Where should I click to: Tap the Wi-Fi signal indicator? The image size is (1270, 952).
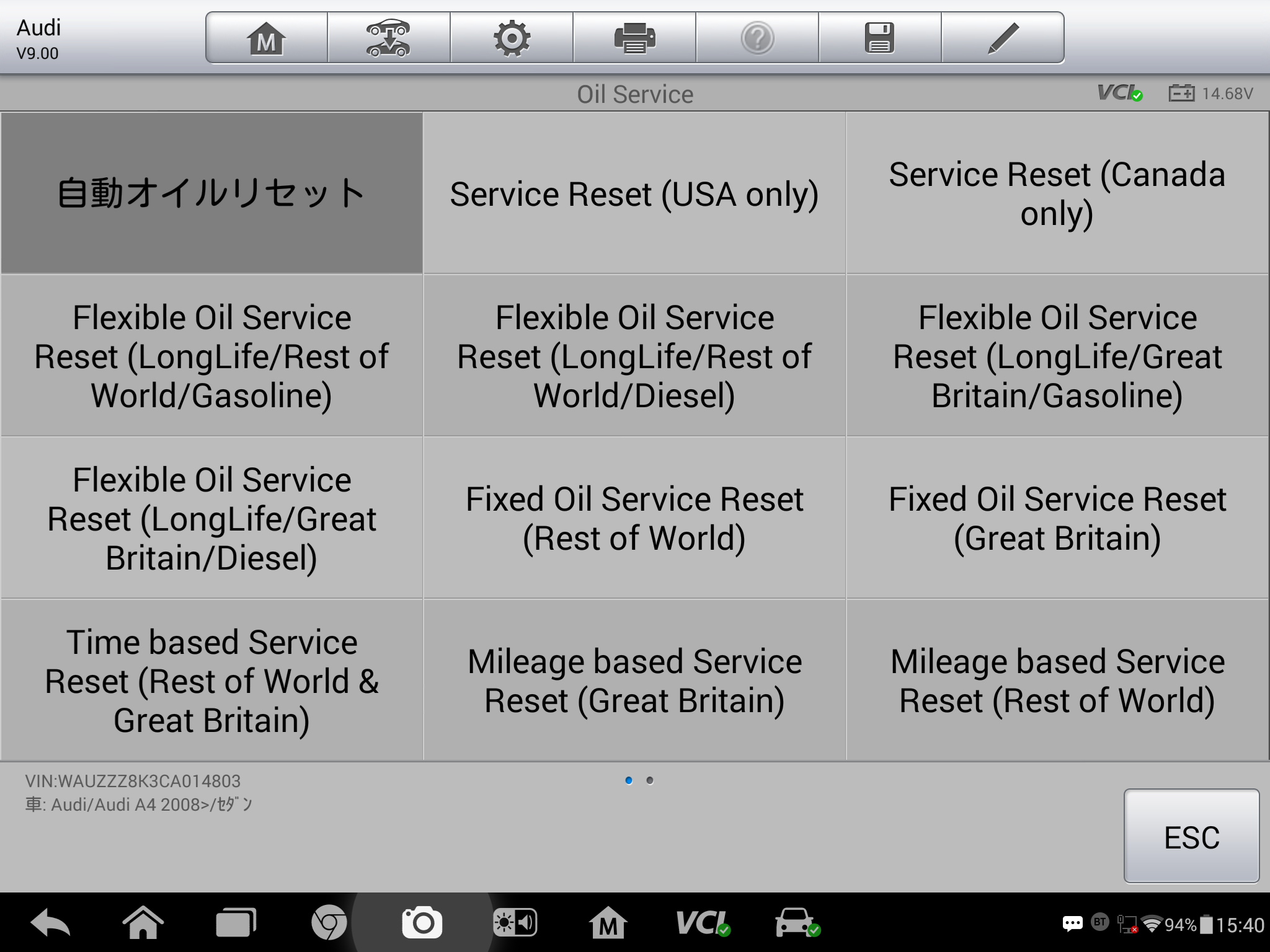pyautogui.click(x=1152, y=924)
